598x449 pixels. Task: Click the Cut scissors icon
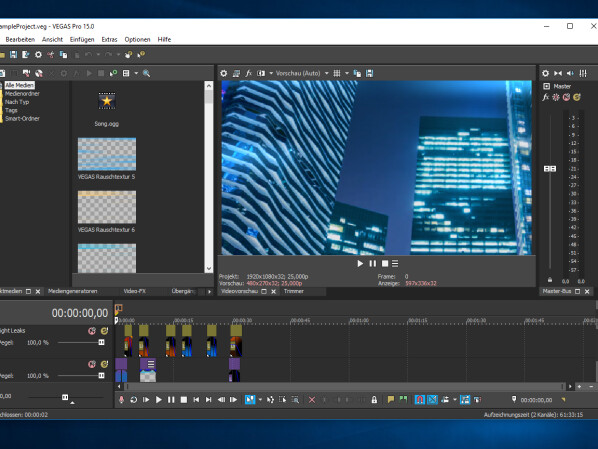pos(51,55)
